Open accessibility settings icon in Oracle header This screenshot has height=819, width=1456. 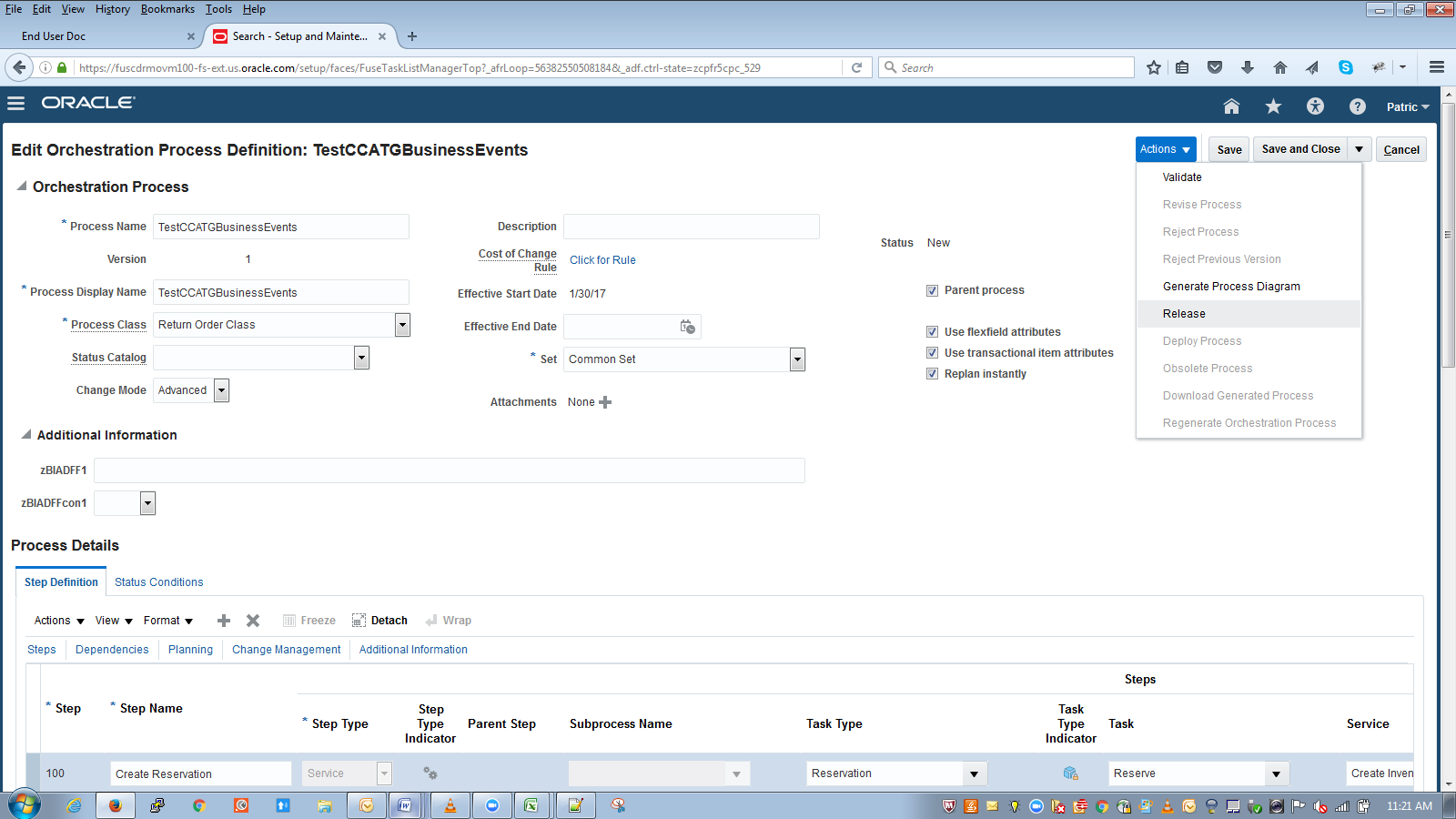click(x=1315, y=106)
